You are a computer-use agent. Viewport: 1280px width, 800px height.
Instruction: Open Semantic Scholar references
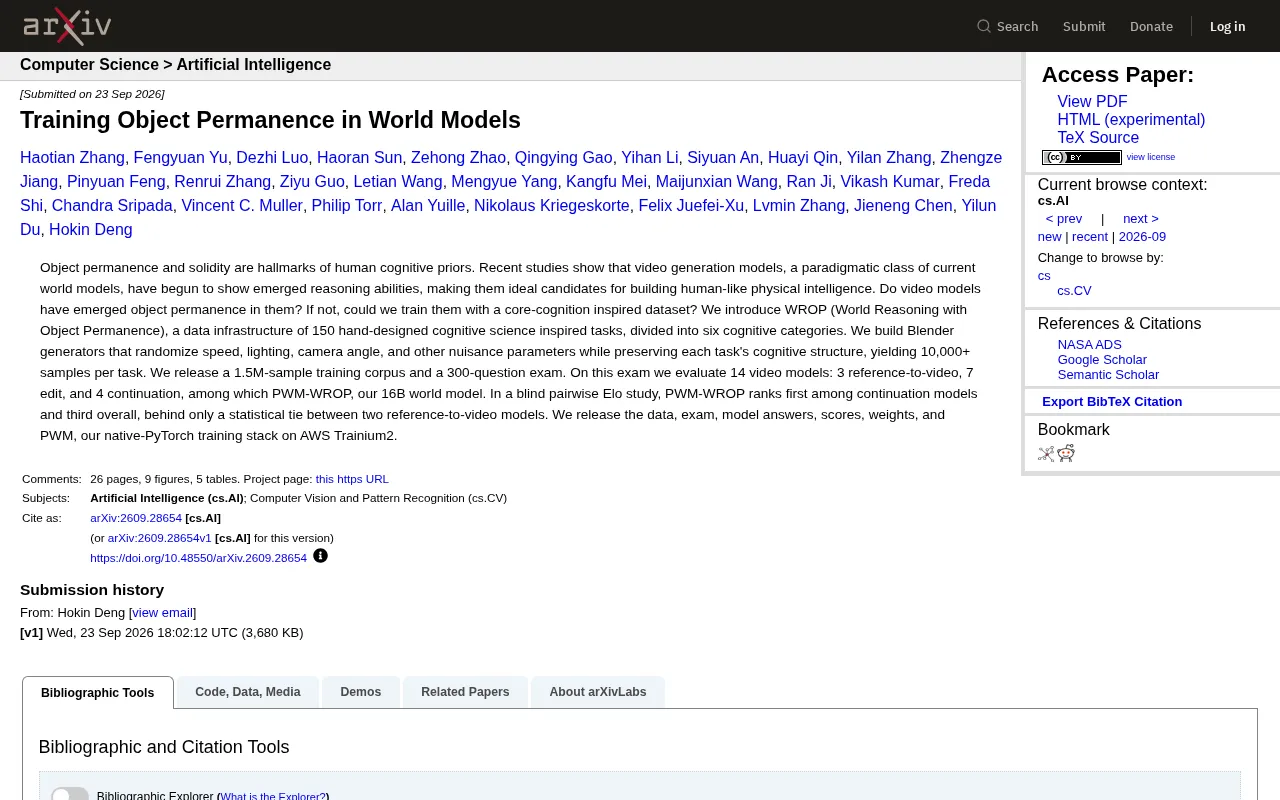pos(1108,375)
